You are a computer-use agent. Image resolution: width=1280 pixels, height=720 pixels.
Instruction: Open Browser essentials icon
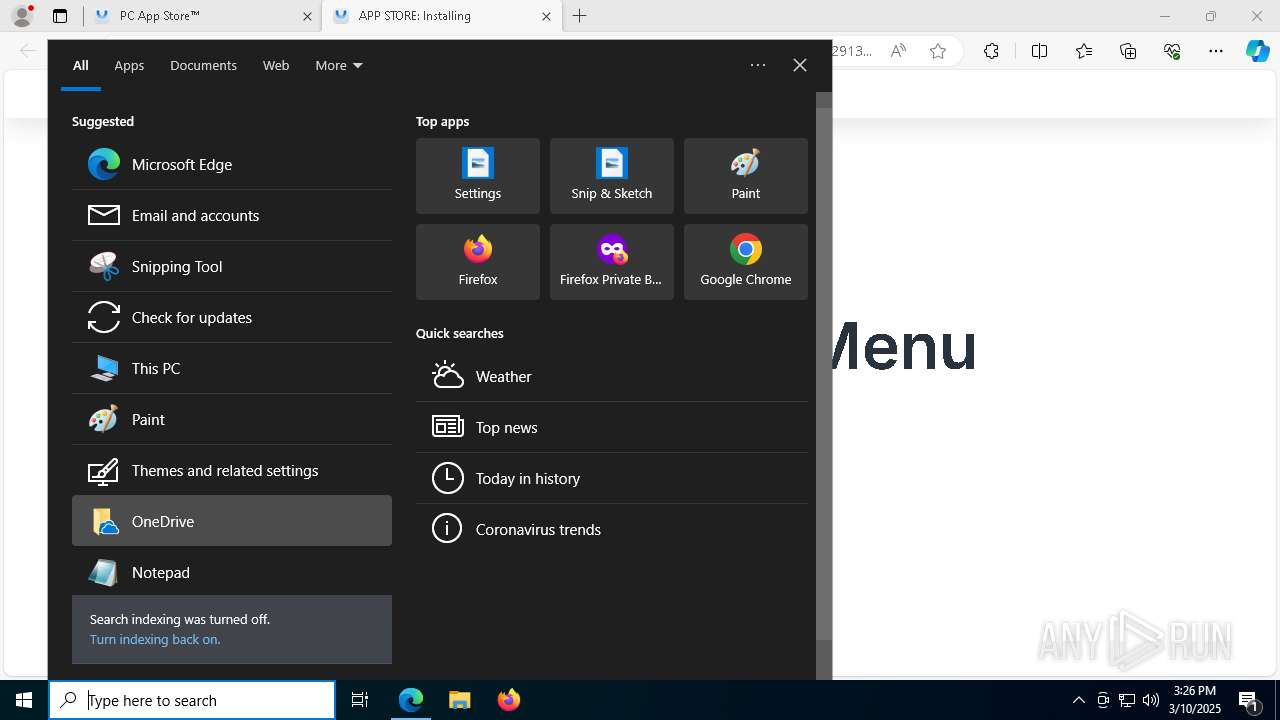pyautogui.click(x=1172, y=51)
